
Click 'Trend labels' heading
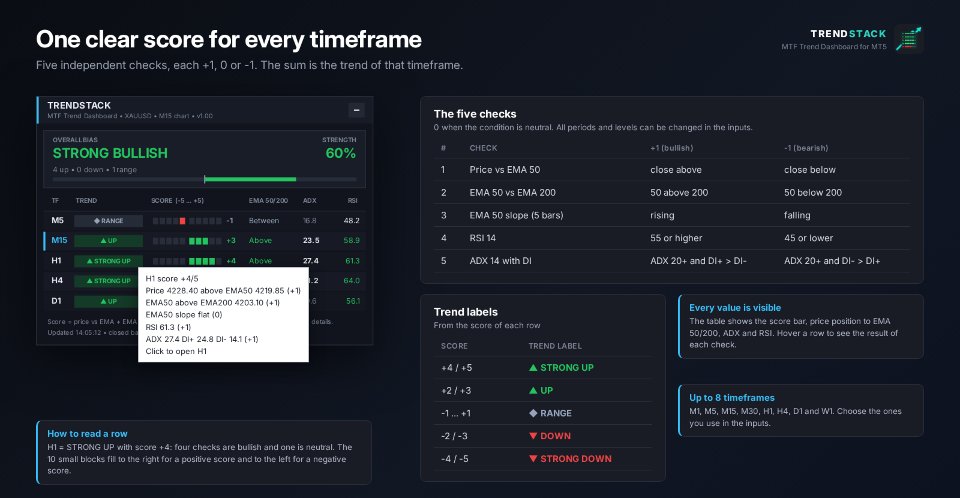pyautogui.click(x=465, y=312)
